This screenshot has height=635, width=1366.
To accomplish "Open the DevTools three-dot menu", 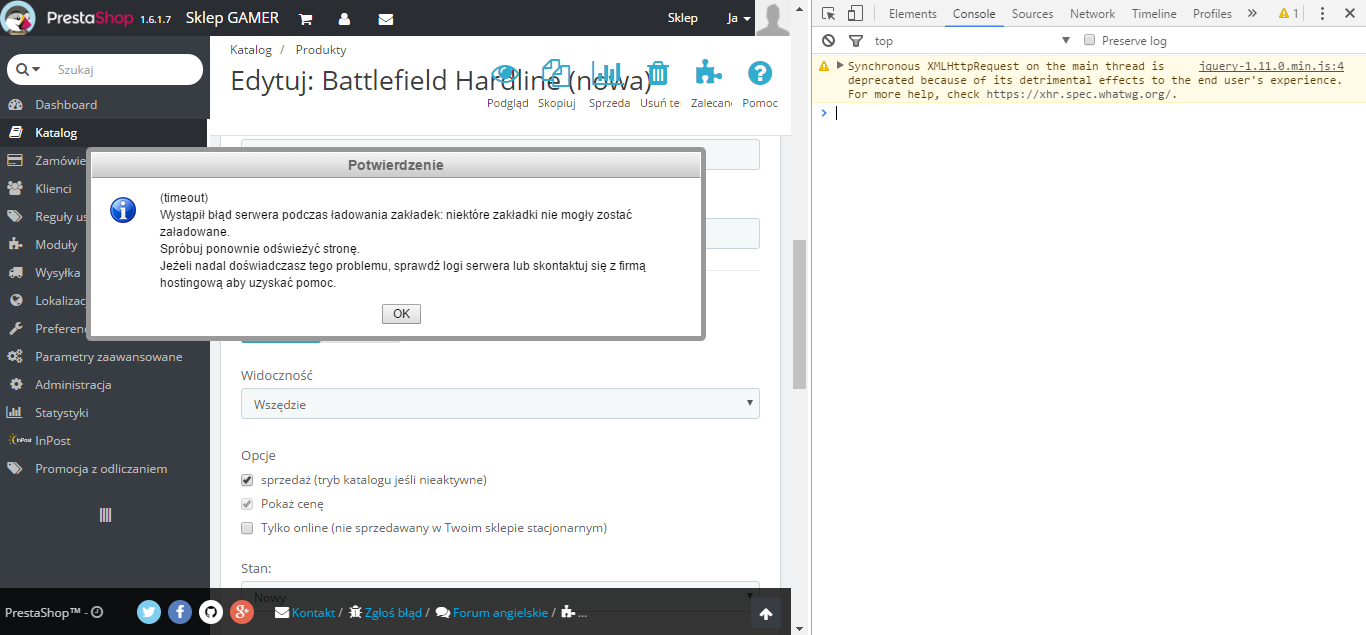I will click(1323, 14).
